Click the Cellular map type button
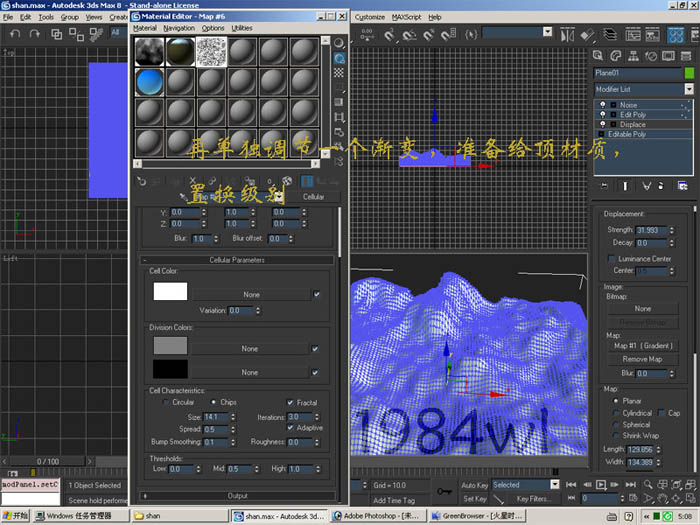The height and width of the screenshot is (525, 700). pos(313,197)
